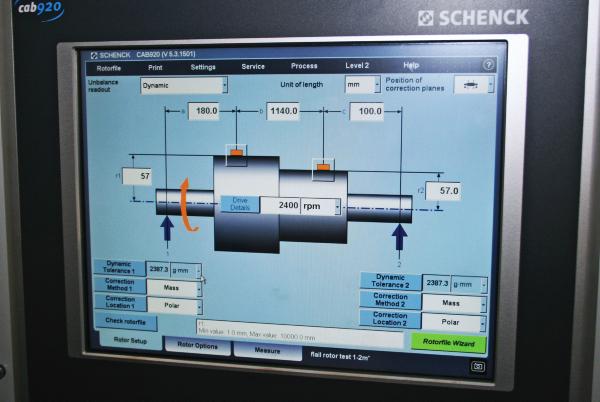The image size is (600, 402).
Task: Launch the green Rotorfile Wizard button
Action: pos(448,341)
